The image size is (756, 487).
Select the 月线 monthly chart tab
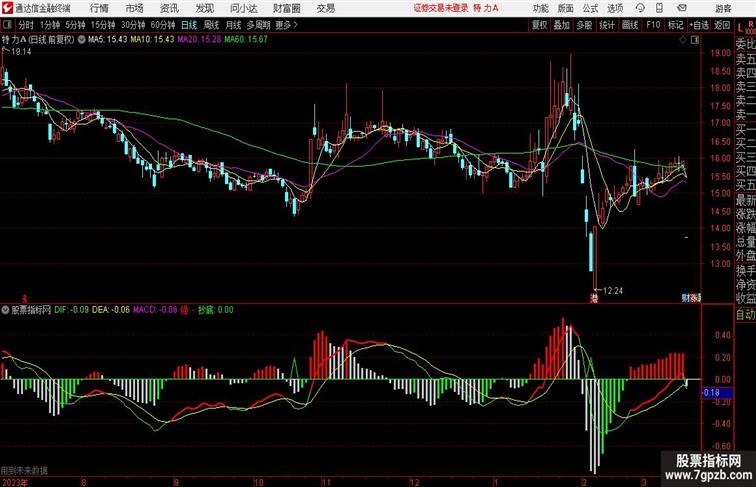coord(233,25)
